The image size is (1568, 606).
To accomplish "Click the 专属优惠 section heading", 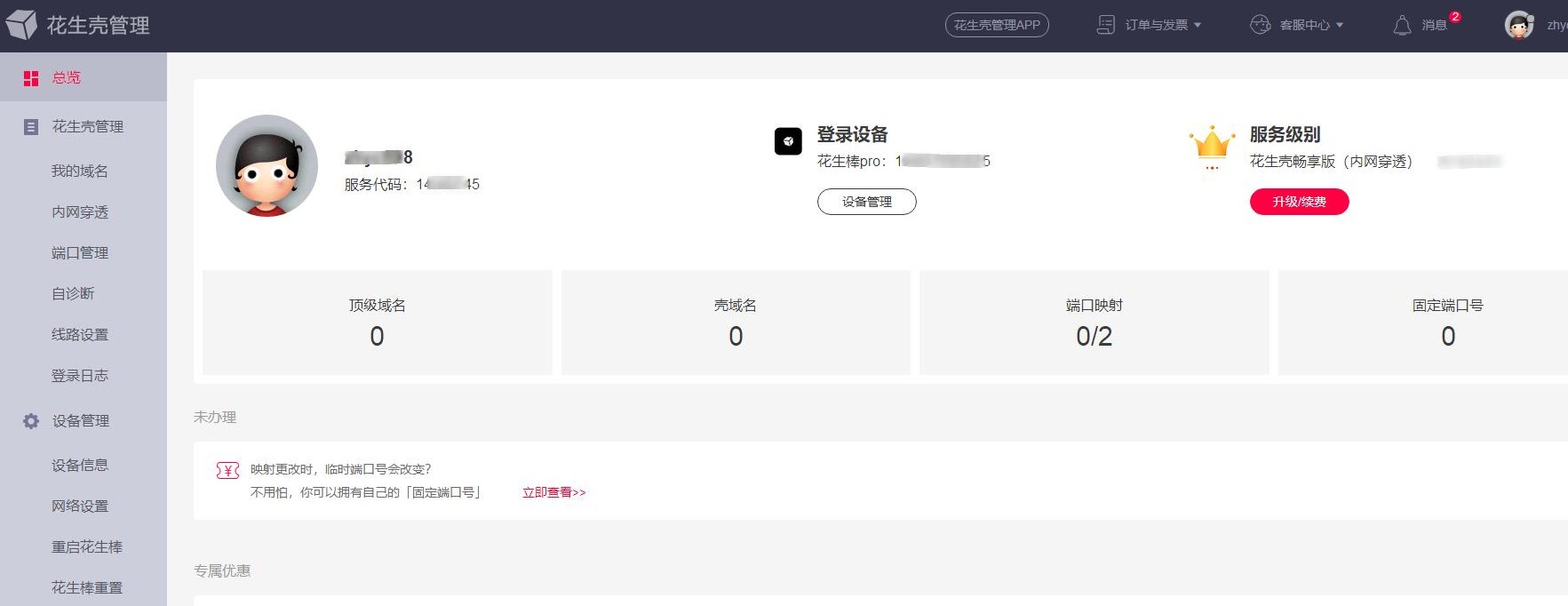I will [x=222, y=570].
